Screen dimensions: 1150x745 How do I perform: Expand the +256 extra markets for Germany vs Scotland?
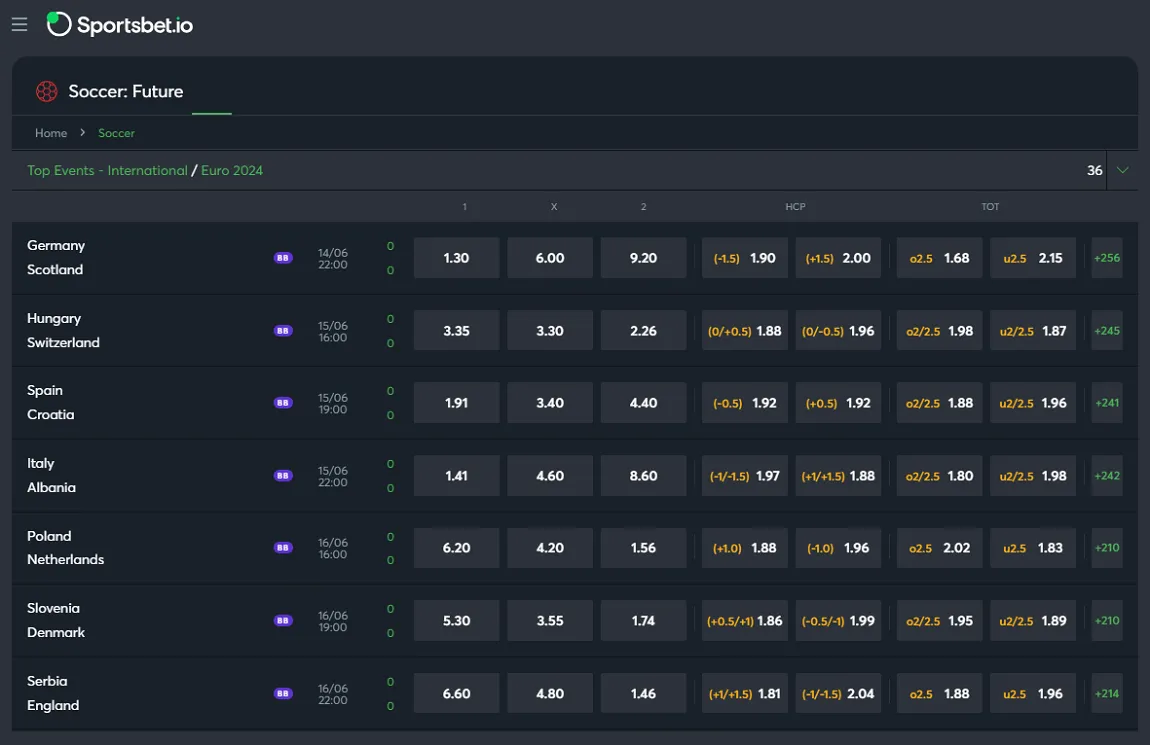[x=1106, y=257]
